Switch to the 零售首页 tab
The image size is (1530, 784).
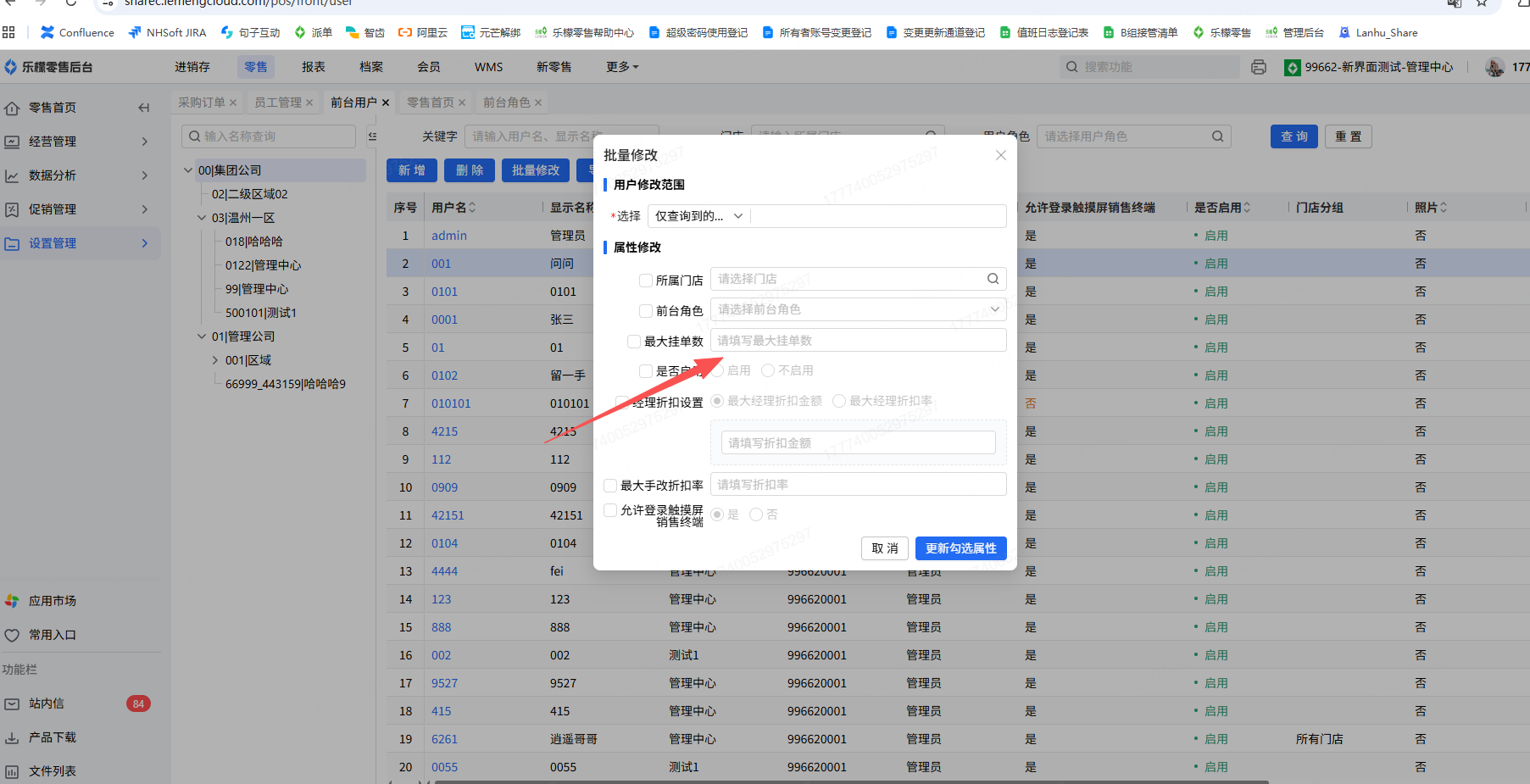click(x=430, y=103)
